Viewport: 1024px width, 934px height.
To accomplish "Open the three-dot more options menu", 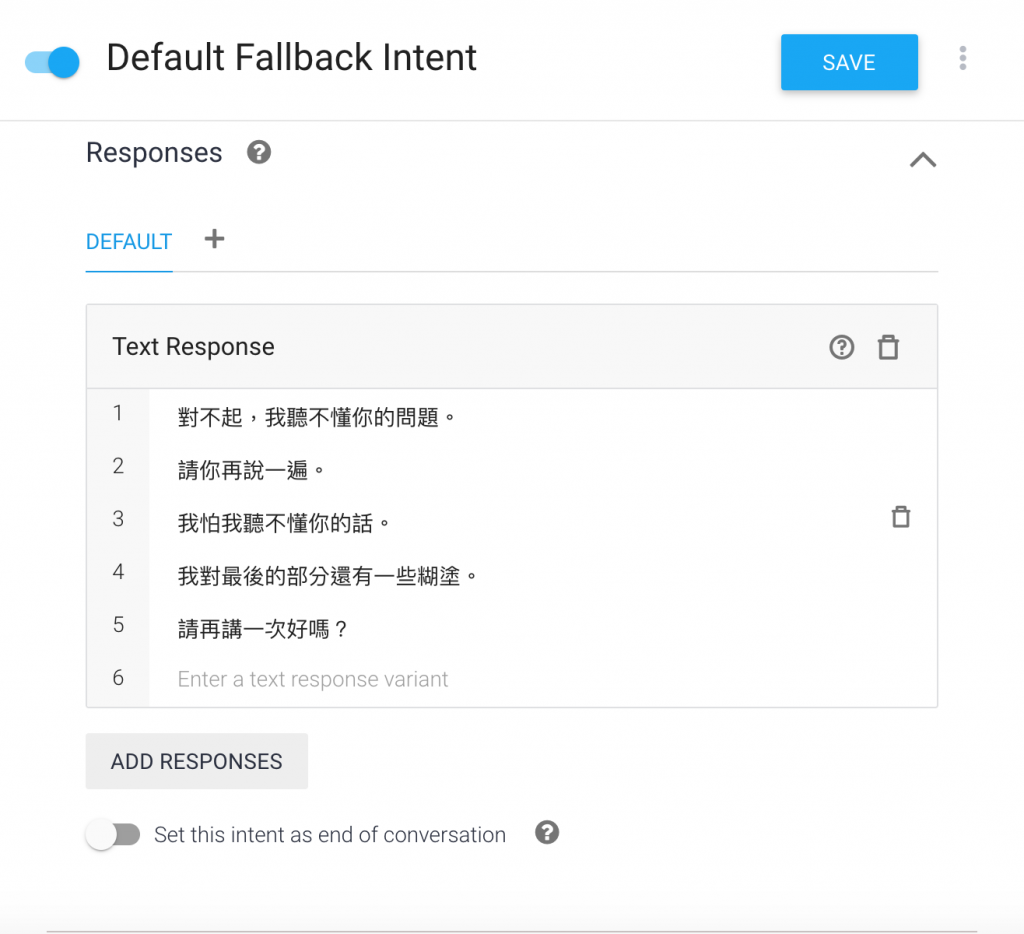I will click(x=962, y=58).
